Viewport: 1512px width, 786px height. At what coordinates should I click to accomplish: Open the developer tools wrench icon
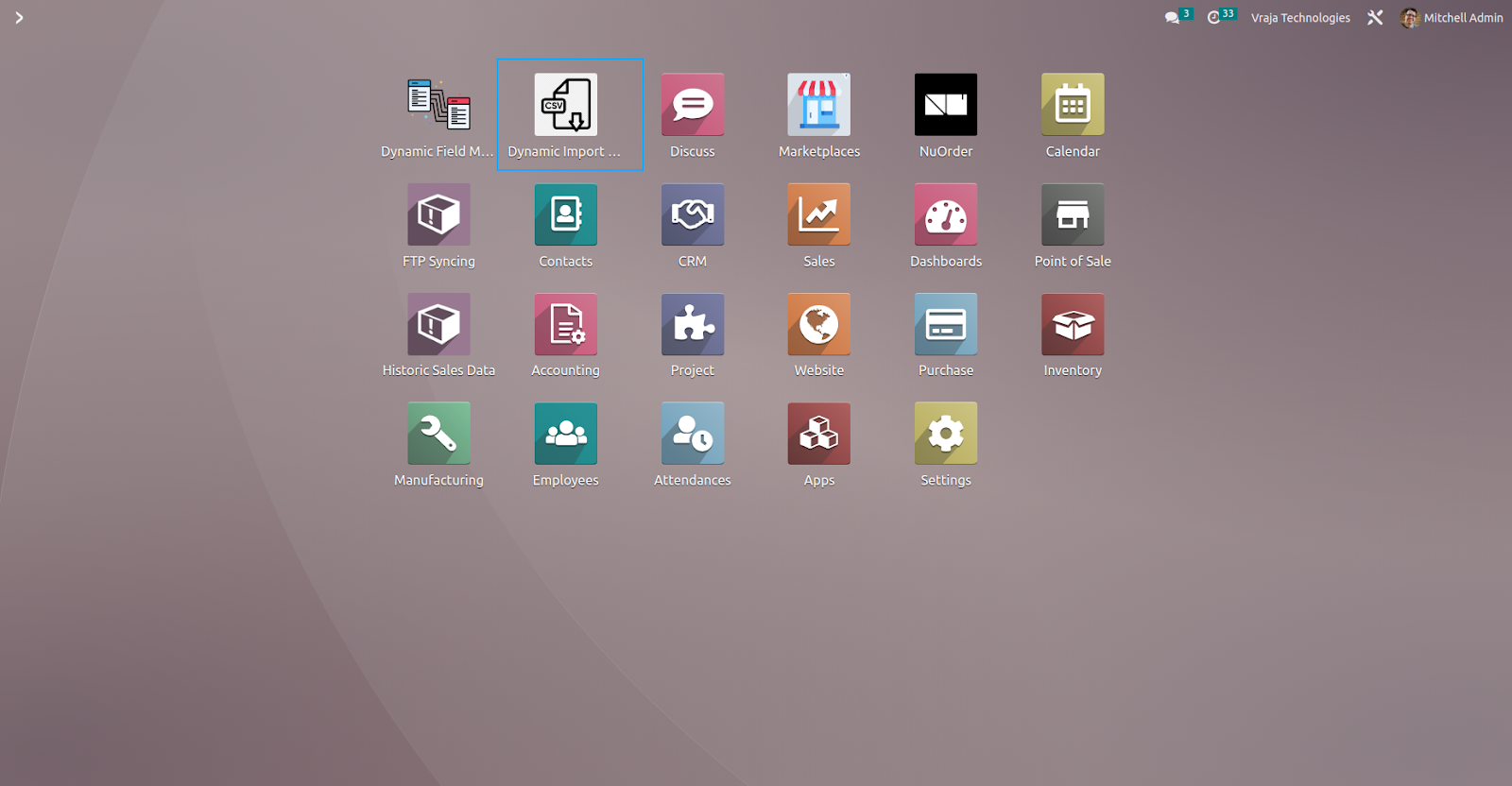(x=1375, y=17)
